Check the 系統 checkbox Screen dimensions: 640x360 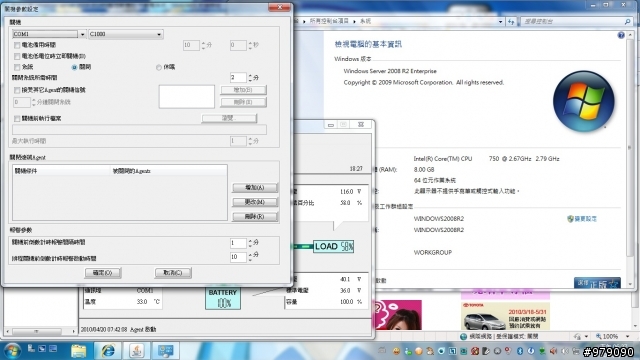[x=17, y=67]
